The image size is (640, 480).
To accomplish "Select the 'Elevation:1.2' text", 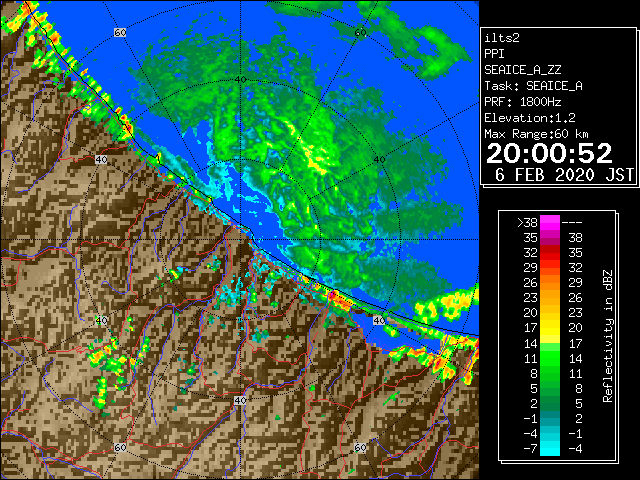I will 529,118.
